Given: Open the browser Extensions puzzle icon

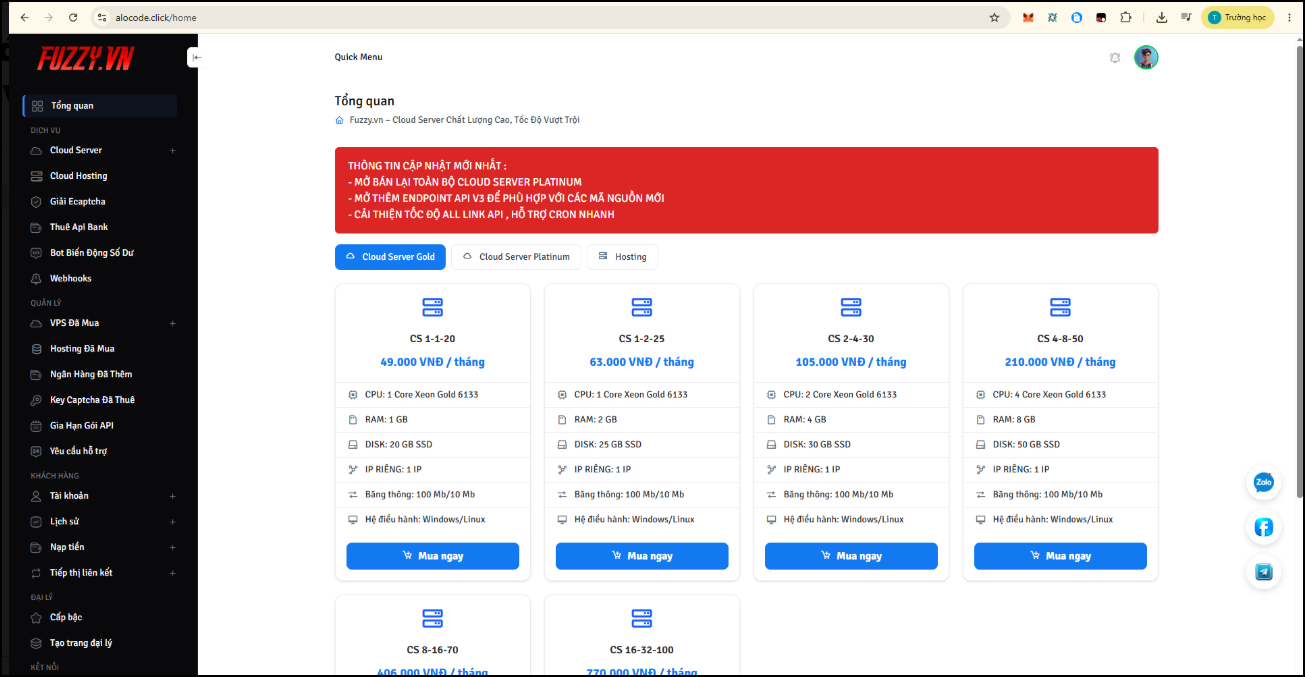Looking at the screenshot, I should pos(1126,17).
